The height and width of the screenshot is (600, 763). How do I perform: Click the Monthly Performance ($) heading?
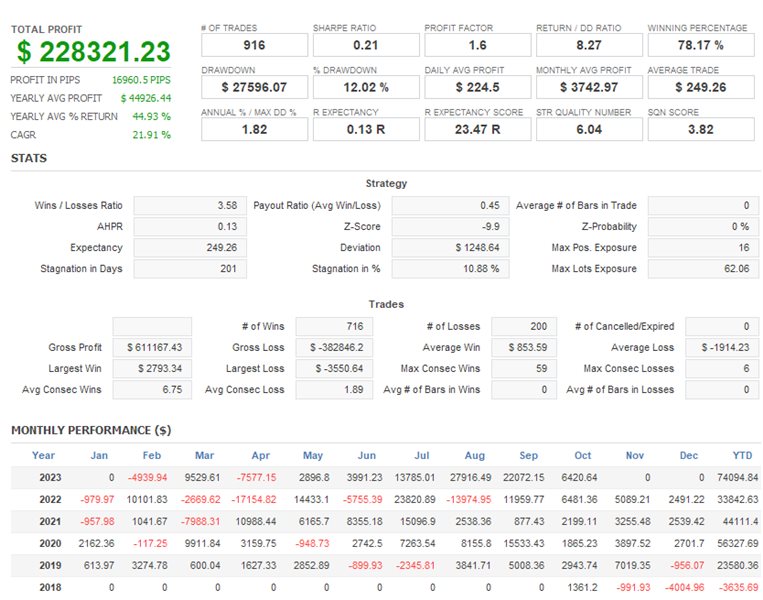coord(91,430)
